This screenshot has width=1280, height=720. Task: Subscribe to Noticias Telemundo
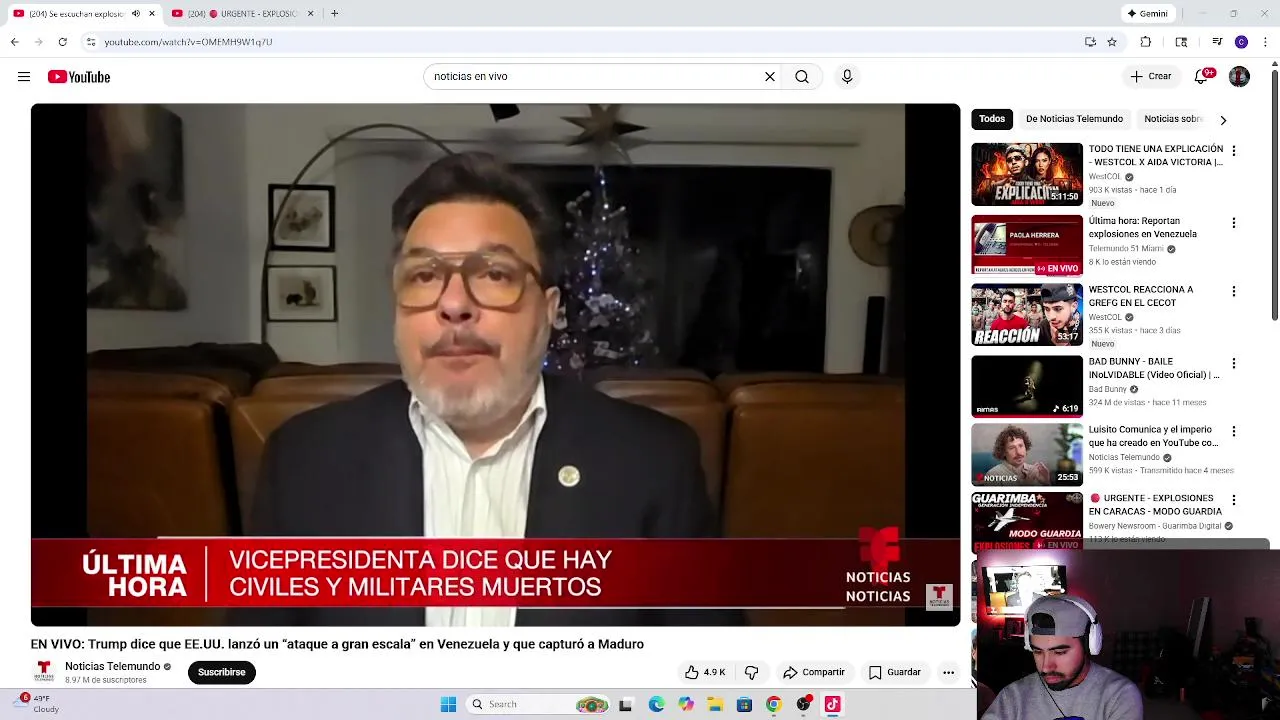coord(221,672)
